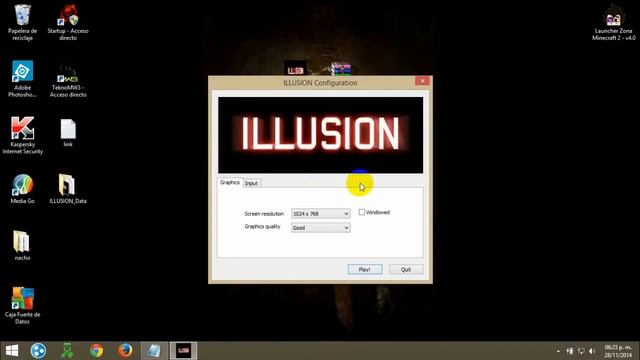Open the Screen resolution dropdown

coord(320,213)
